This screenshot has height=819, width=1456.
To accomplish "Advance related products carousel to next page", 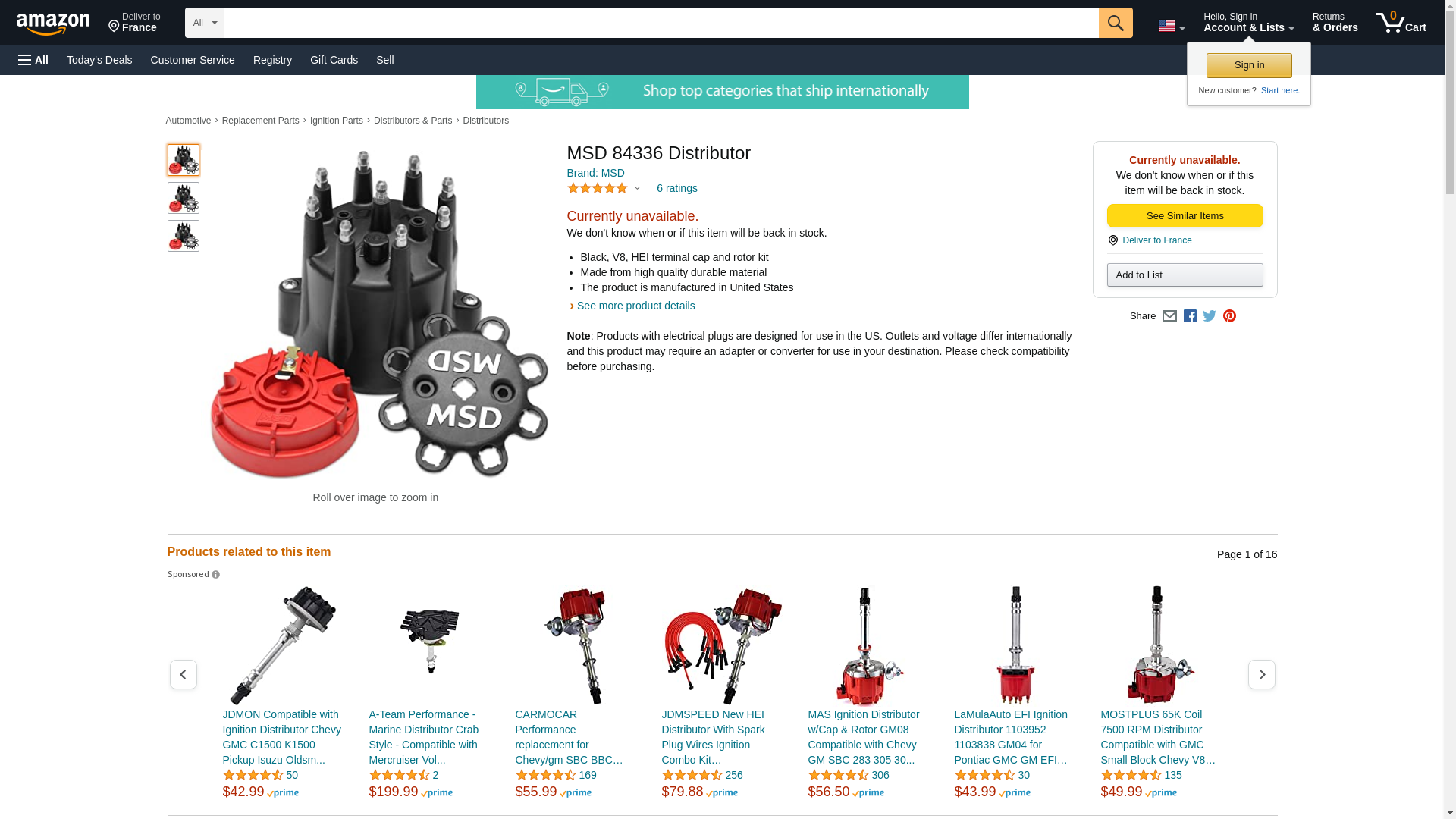I will (x=1261, y=674).
